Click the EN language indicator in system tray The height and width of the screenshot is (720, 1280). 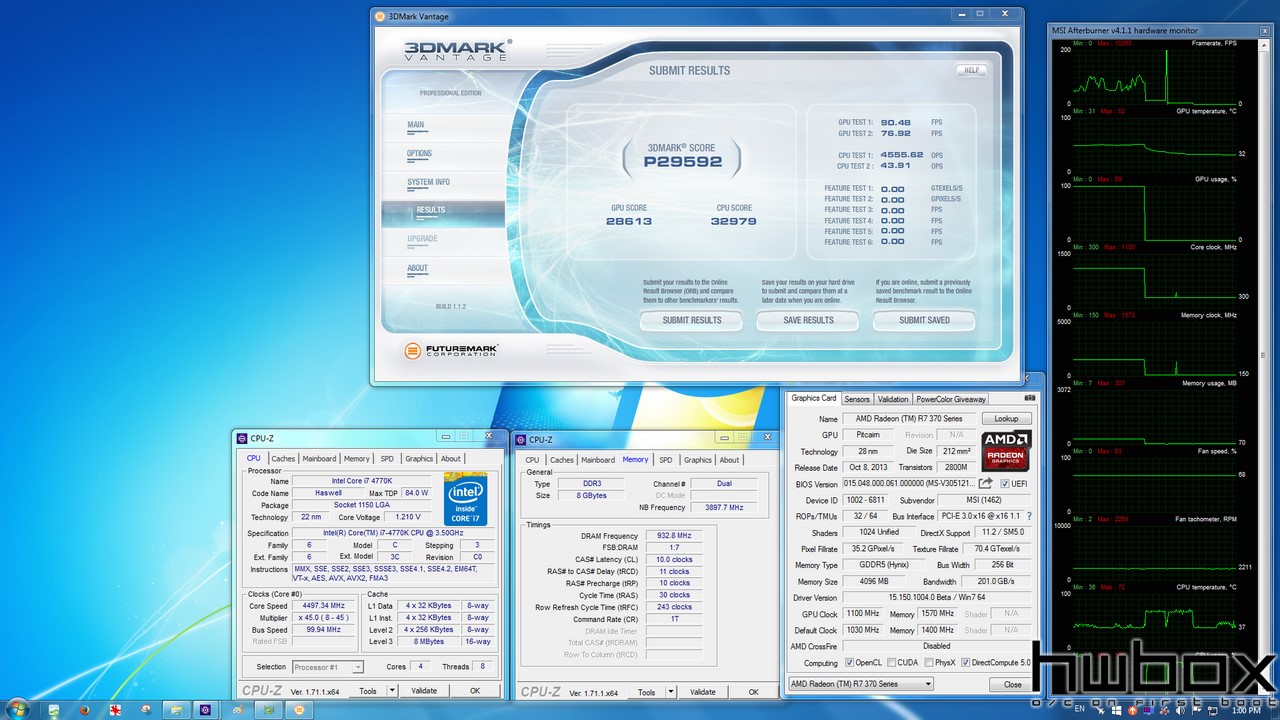point(1079,710)
